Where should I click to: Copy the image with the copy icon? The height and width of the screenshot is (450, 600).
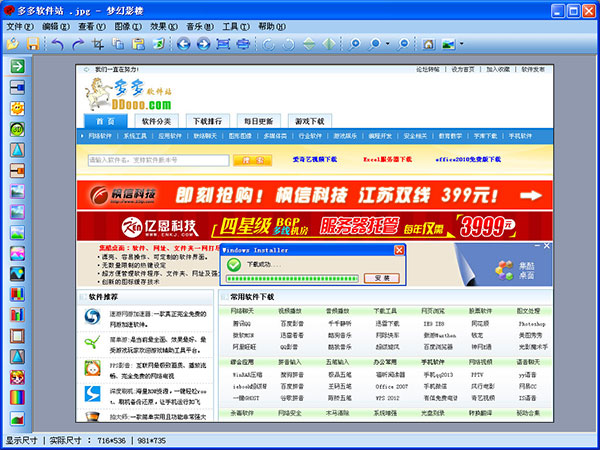tap(118, 44)
